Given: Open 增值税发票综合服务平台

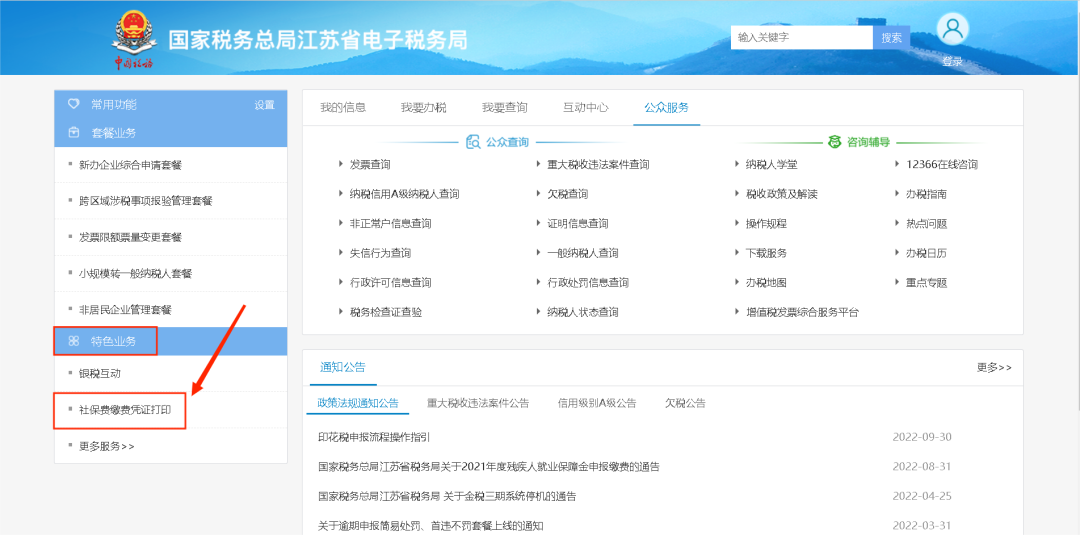Looking at the screenshot, I should coord(802,313).
